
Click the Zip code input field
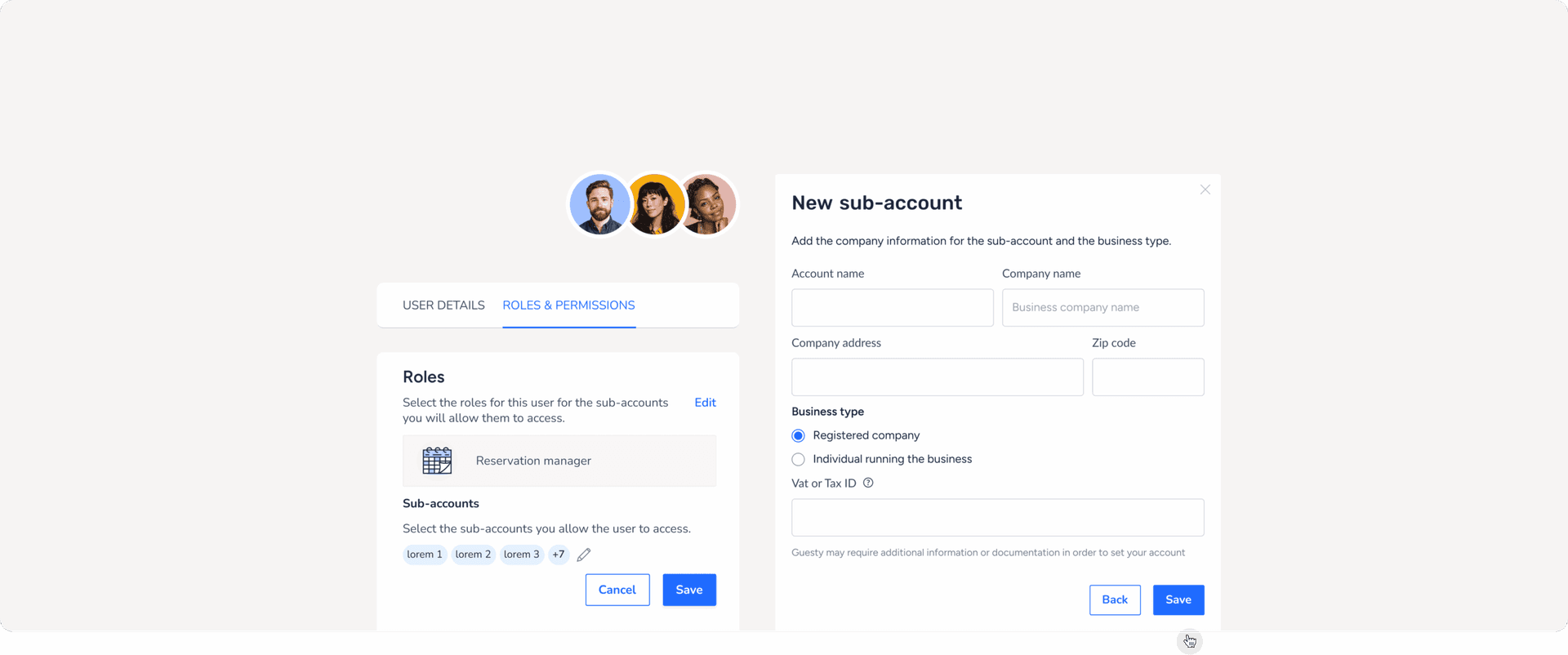[x=1148, y=377]
